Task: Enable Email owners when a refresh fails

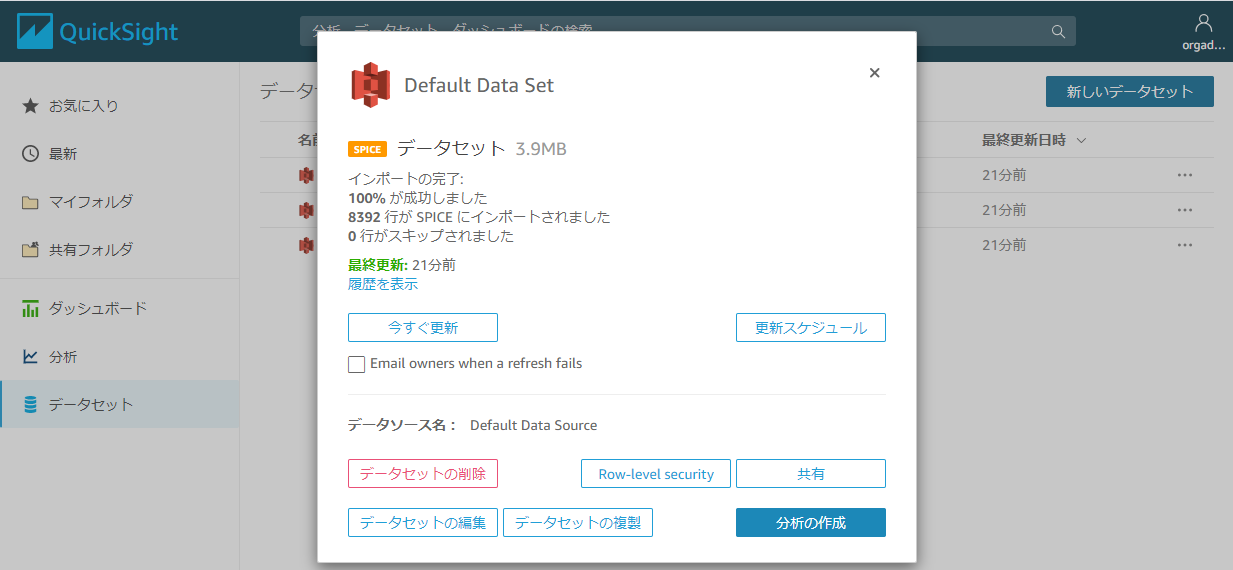Action: [356, 364]
